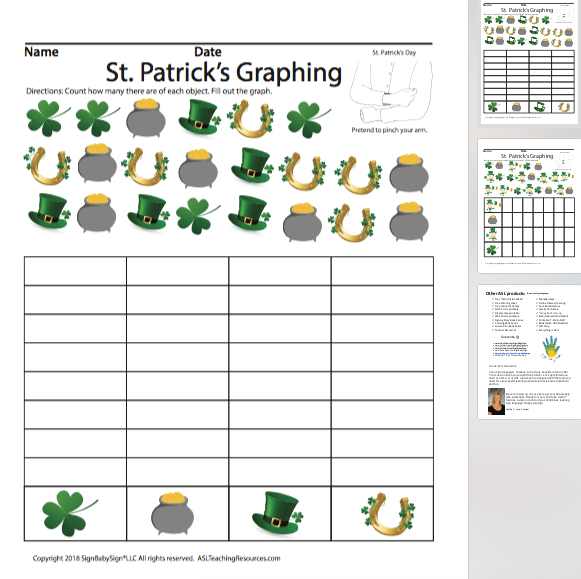
Task: Open the leprechaun graphing page thumbnail
Action: (529, 206)
